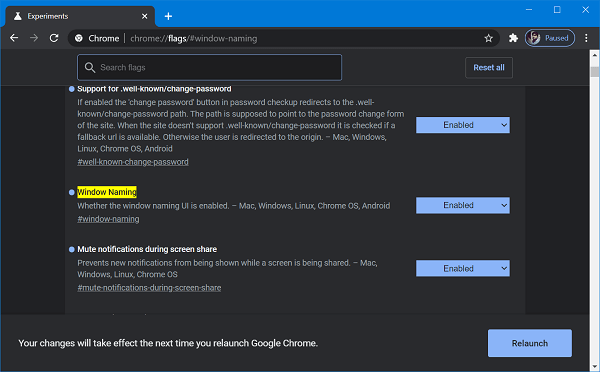Follow the #window-naming link
Image resolution: width=600 pixels, height=372 pixels.
(108, 219)
